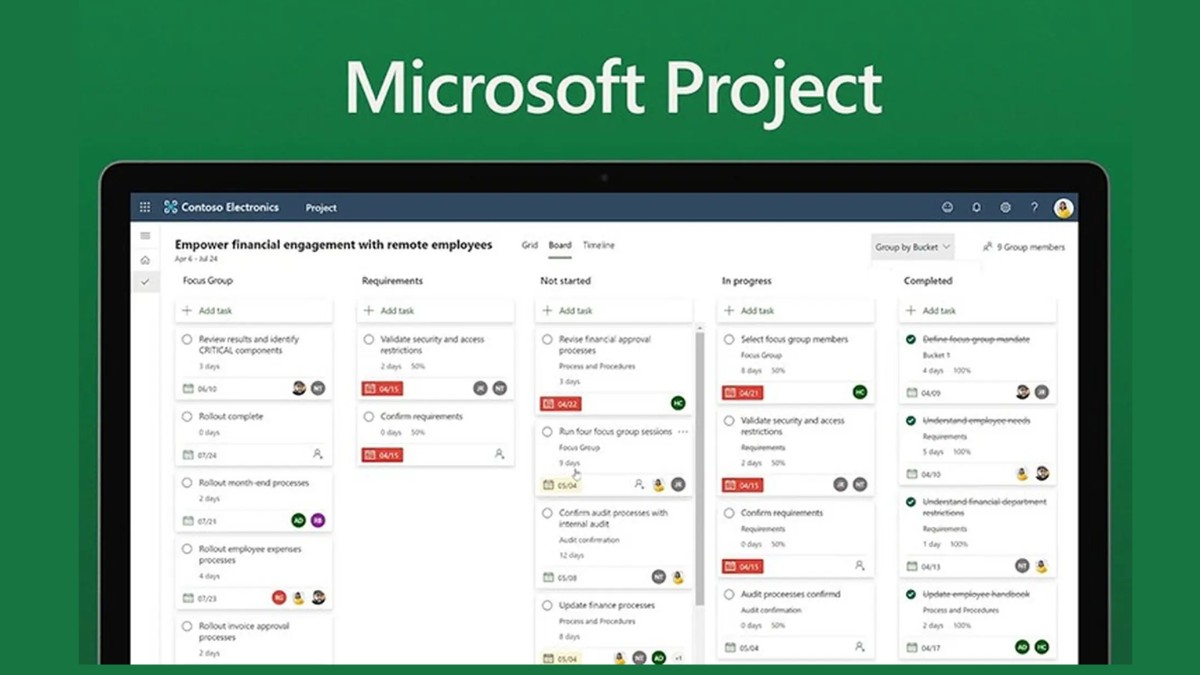Mark Select focus group members complete
This screenshot has height=675, width=1200.
[729, 340]
